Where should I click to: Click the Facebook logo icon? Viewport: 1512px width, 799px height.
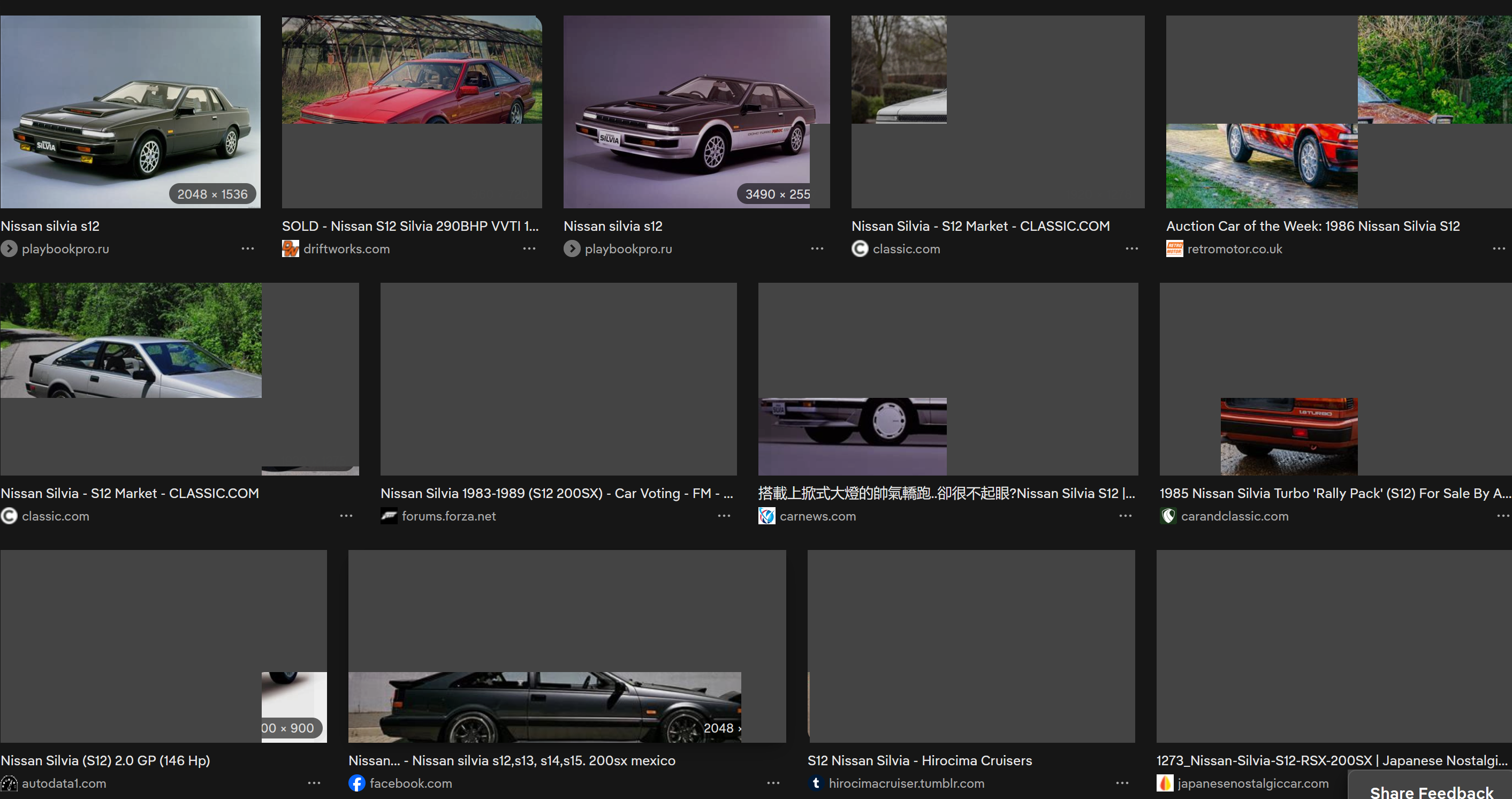(357, 783)
